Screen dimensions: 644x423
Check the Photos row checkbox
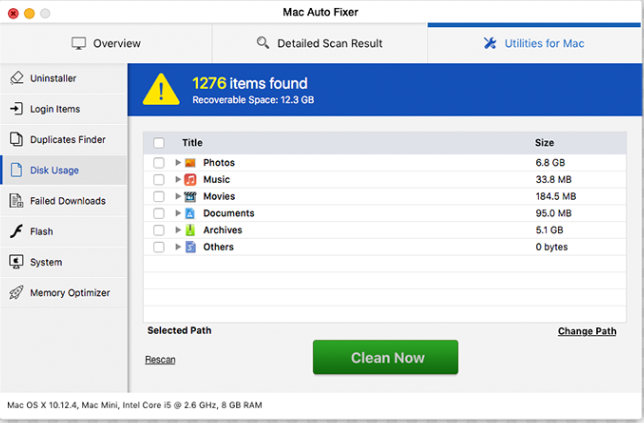point(159,163)
